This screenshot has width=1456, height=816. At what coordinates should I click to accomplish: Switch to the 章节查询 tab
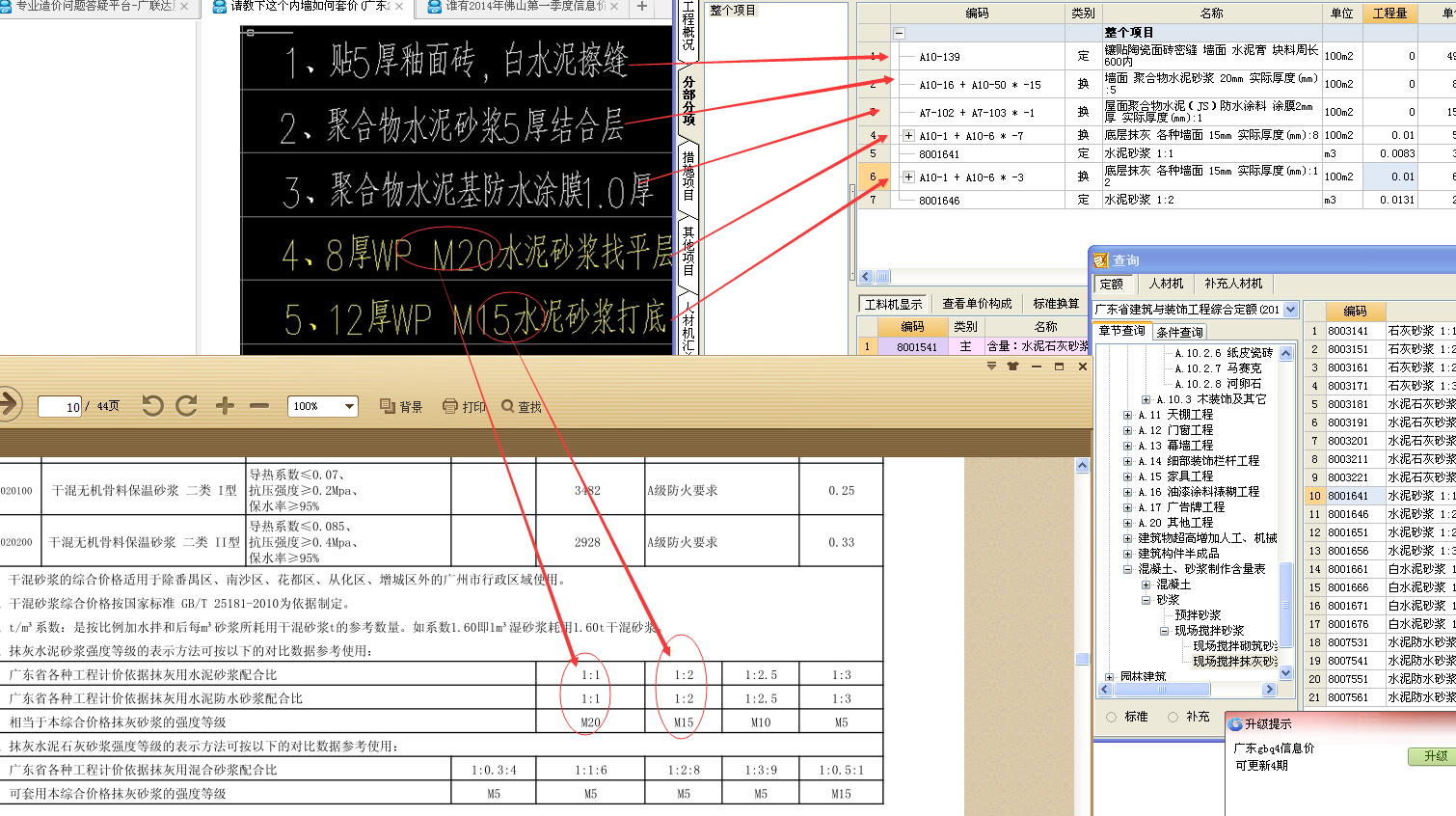point(1122,331)
